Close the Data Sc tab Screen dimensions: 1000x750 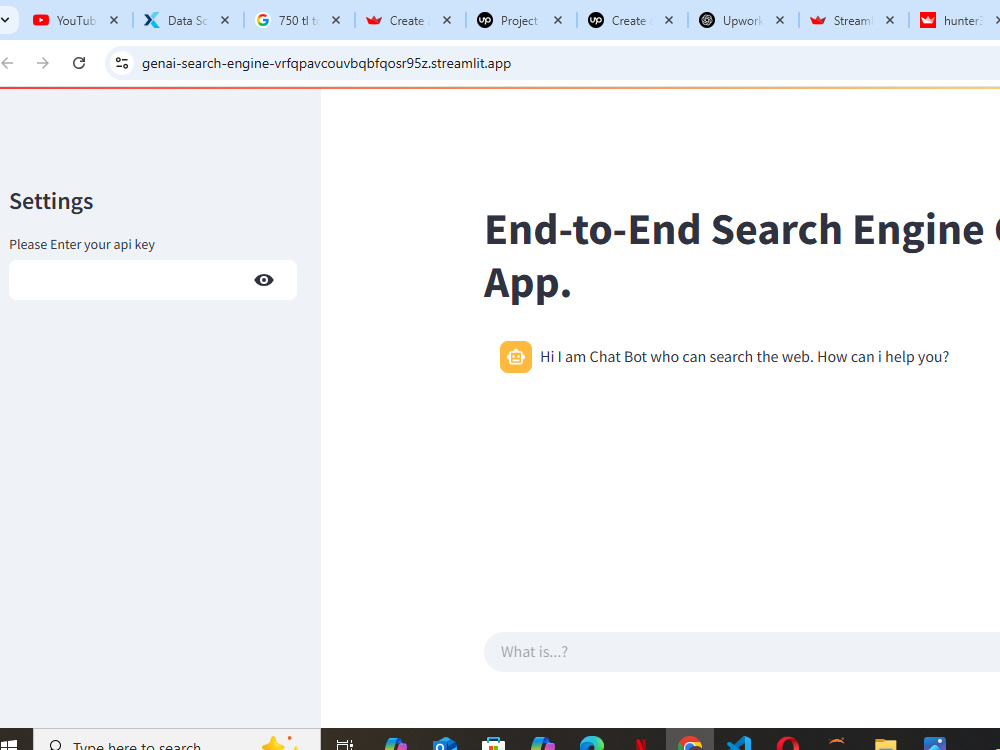click(225, 20)
